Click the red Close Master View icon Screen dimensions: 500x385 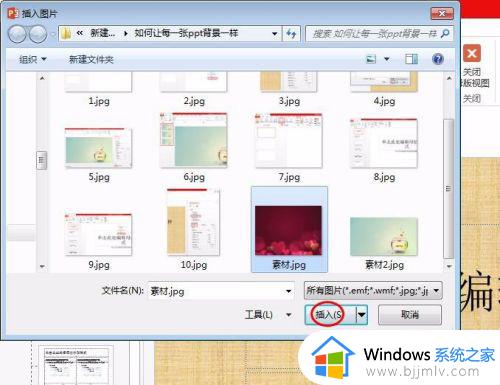tap(472, 53)
